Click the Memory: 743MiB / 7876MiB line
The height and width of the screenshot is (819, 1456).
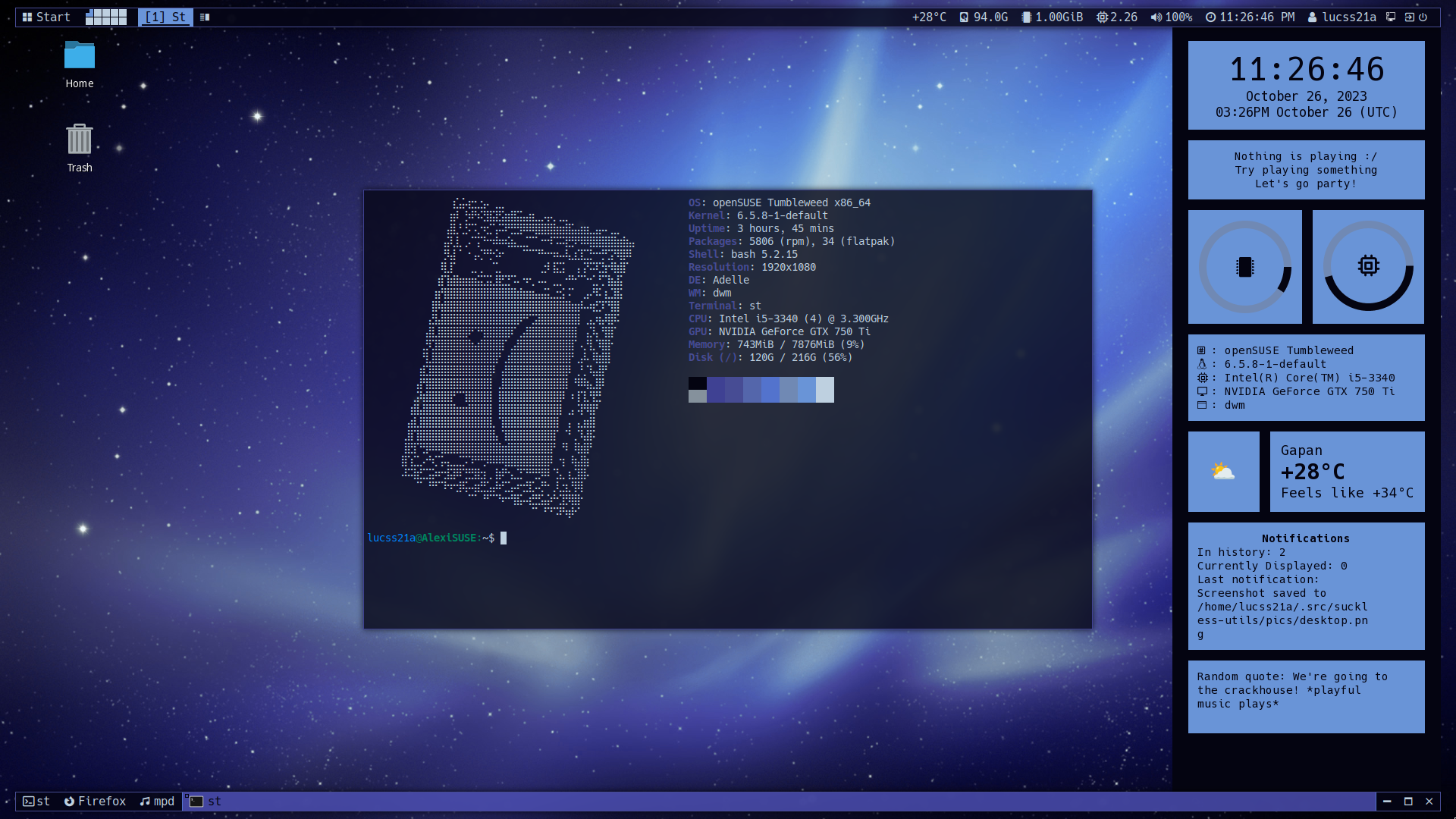(777, 344)
